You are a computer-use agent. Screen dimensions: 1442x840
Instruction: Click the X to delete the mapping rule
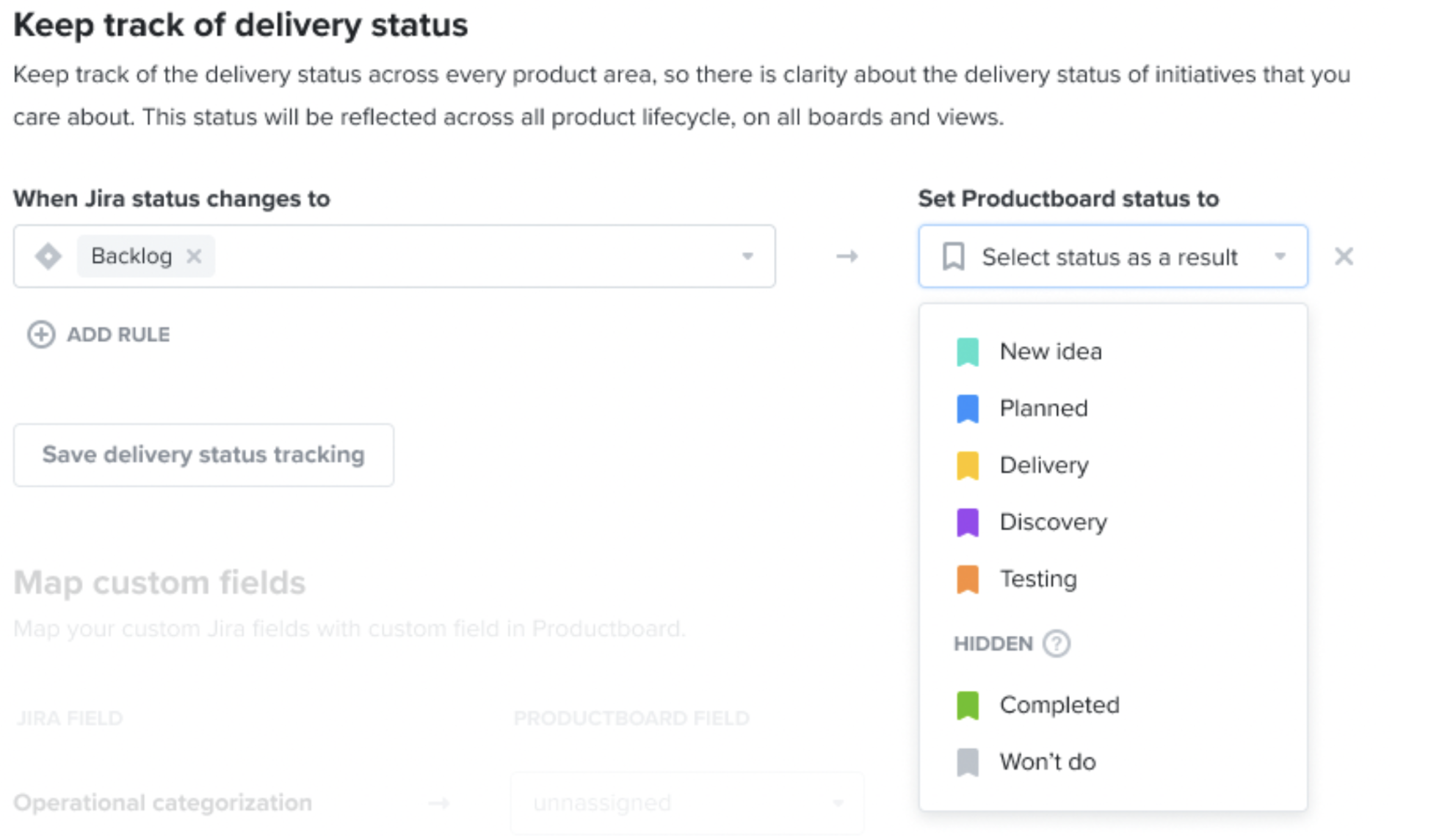click(x=1344, y=256)
